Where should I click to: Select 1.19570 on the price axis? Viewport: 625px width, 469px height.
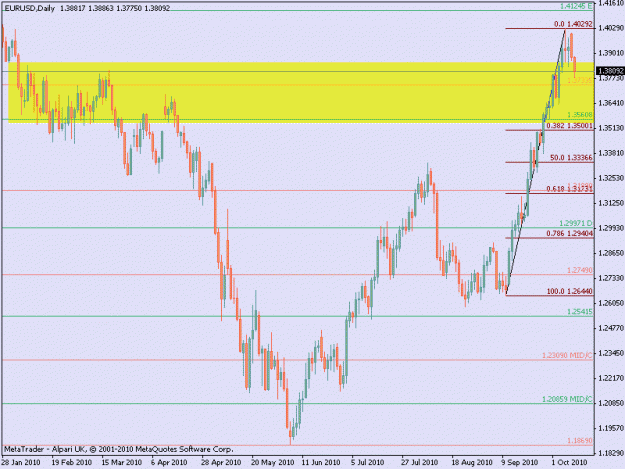(611, 428)
